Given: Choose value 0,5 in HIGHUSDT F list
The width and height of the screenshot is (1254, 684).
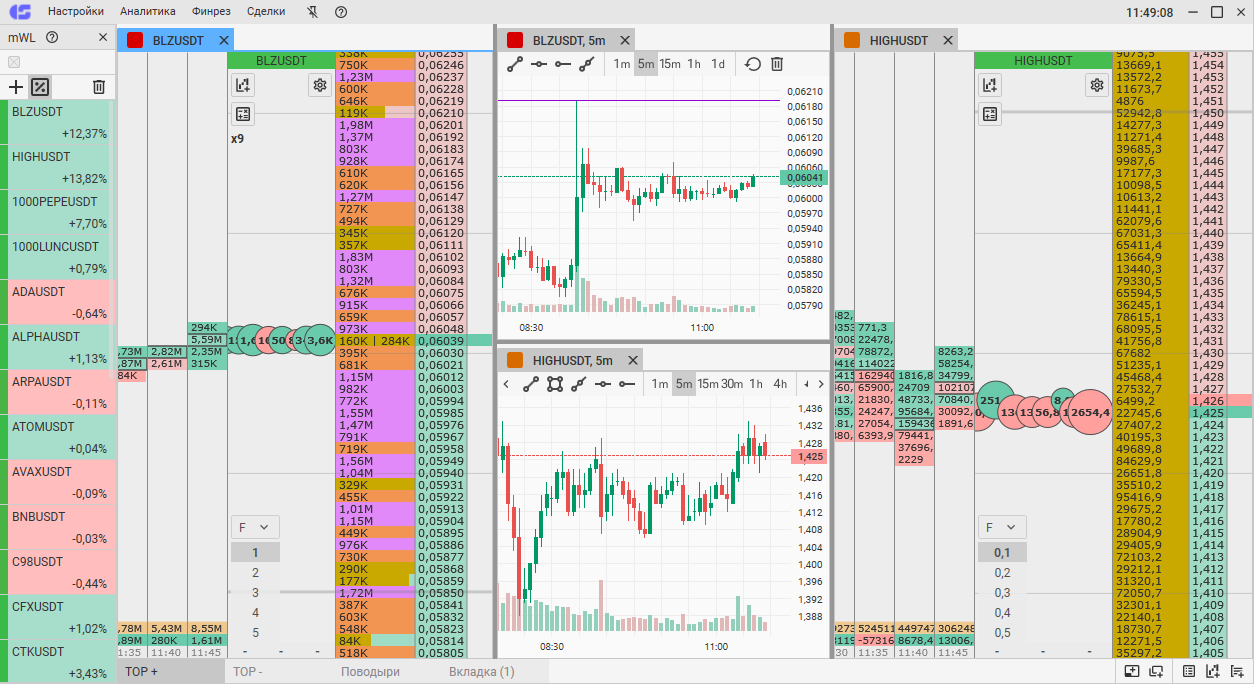Looking at the screenshot, I should pyautogui.click(x=1002, y=632).
